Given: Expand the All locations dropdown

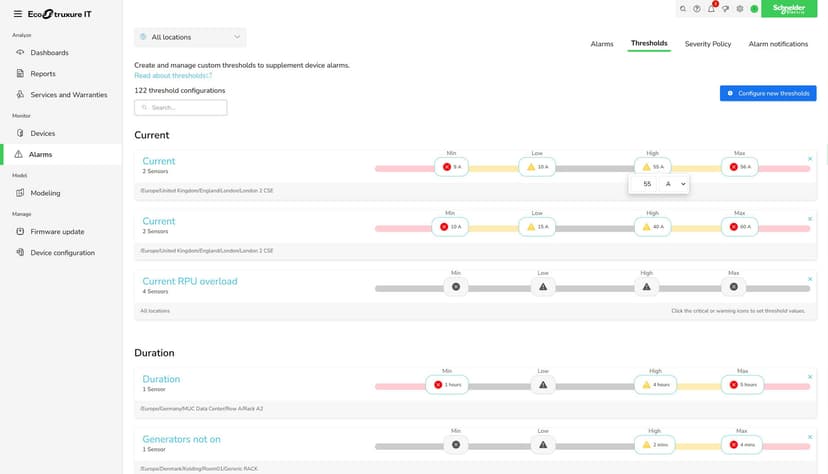Looking at the screenshot, I should pyautogui.click(x=190, y=37).
